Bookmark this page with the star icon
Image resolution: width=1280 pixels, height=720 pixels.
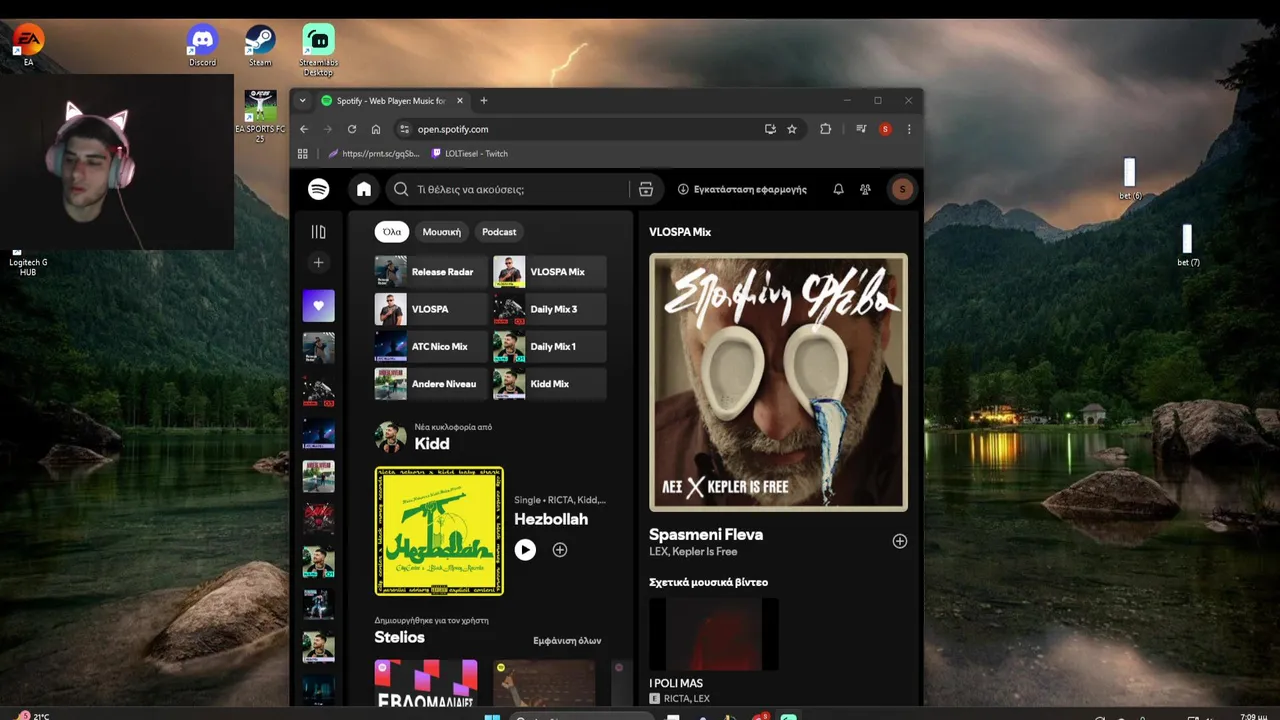point(792,129)
